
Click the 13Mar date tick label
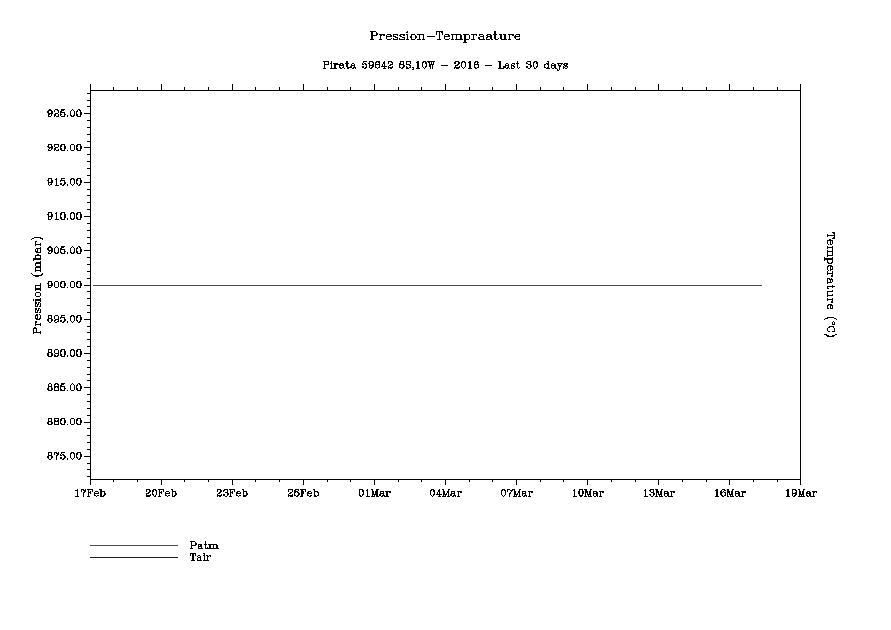click(x=658, y=493)
